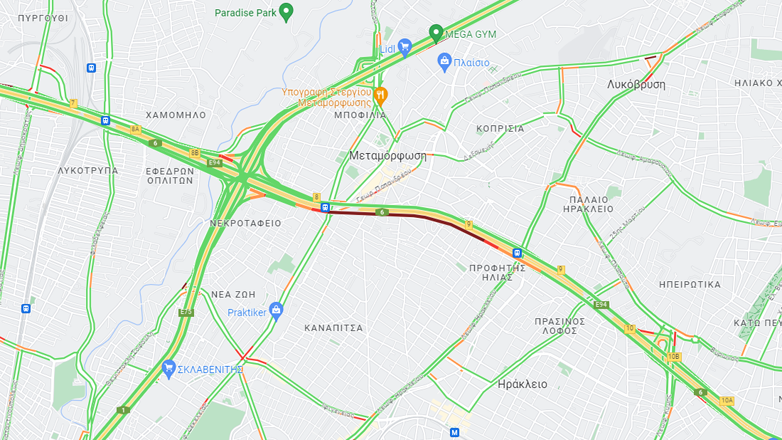Image resolution: width=782 pixels, height=440 pixels.
Task: Click the Λυκόβρυση area label
Action: (636, 84)
